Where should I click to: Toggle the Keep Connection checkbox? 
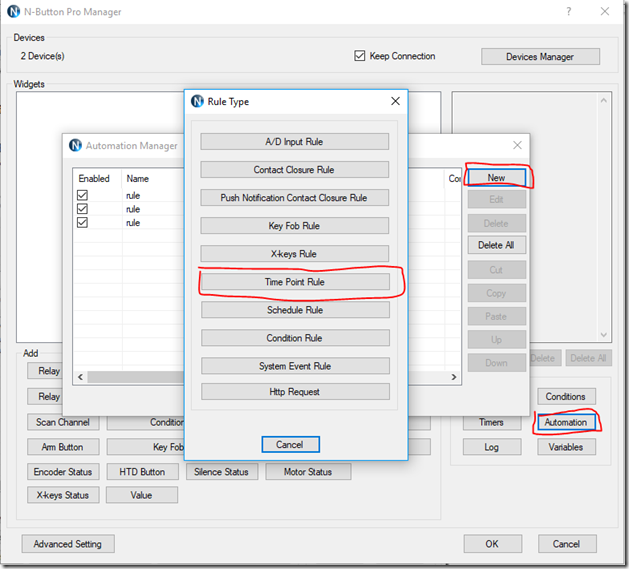(359, 56)
